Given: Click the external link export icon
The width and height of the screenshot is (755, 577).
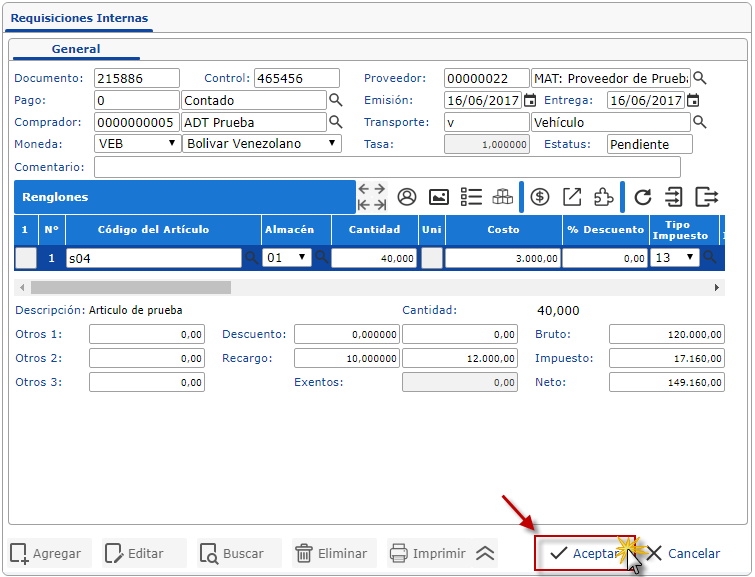Looking at the screenshot, I should [572, 197].
